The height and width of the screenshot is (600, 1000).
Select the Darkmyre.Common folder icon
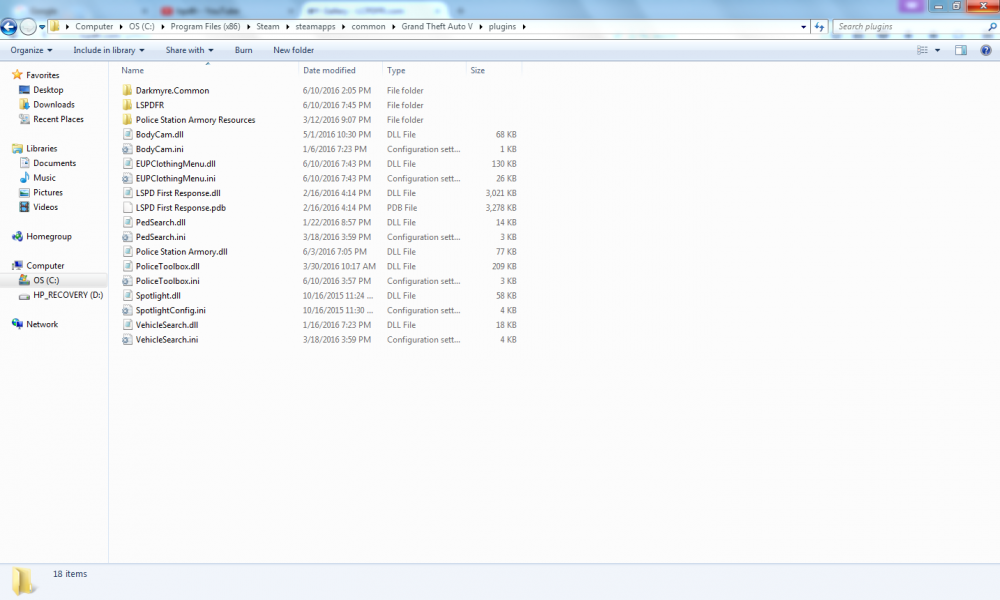click(x=127, y=91)
